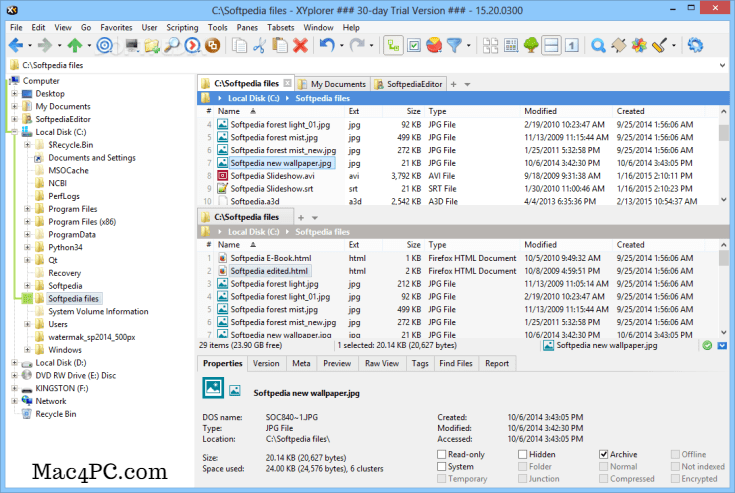
Task: Click the Visual Filter funnel icon
Action: click(x=454, y=45)
